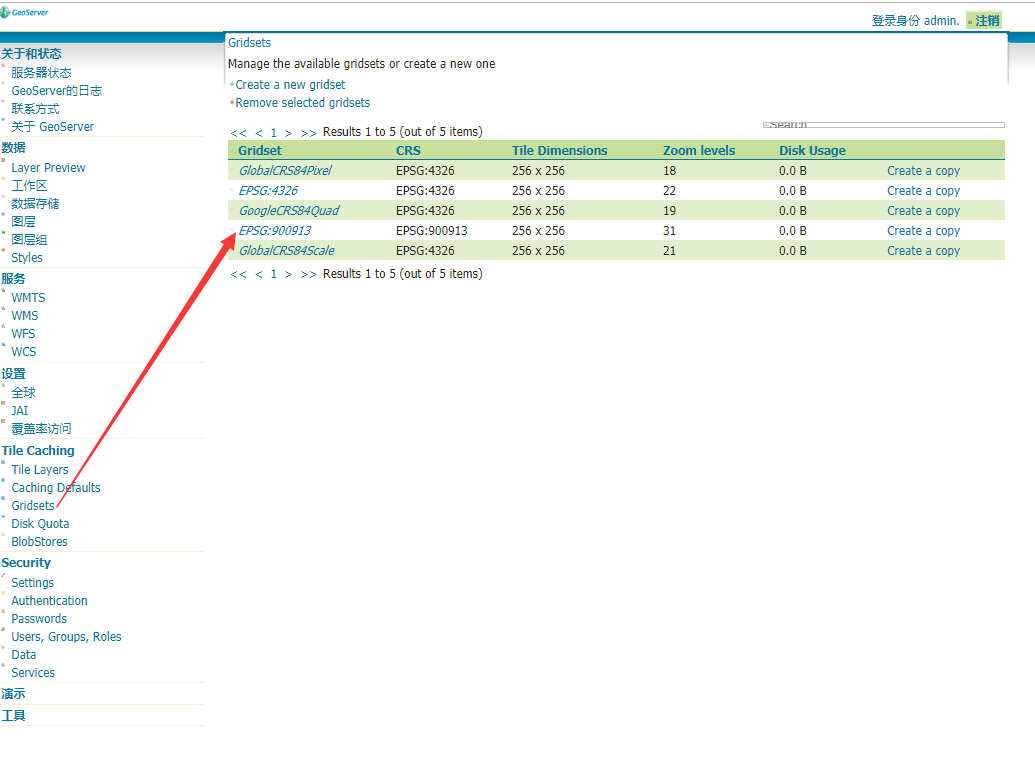The width and height of the screenshot is (1035, 757).
Task: Open the Create a new gridset link
Action: coord(290,85)
